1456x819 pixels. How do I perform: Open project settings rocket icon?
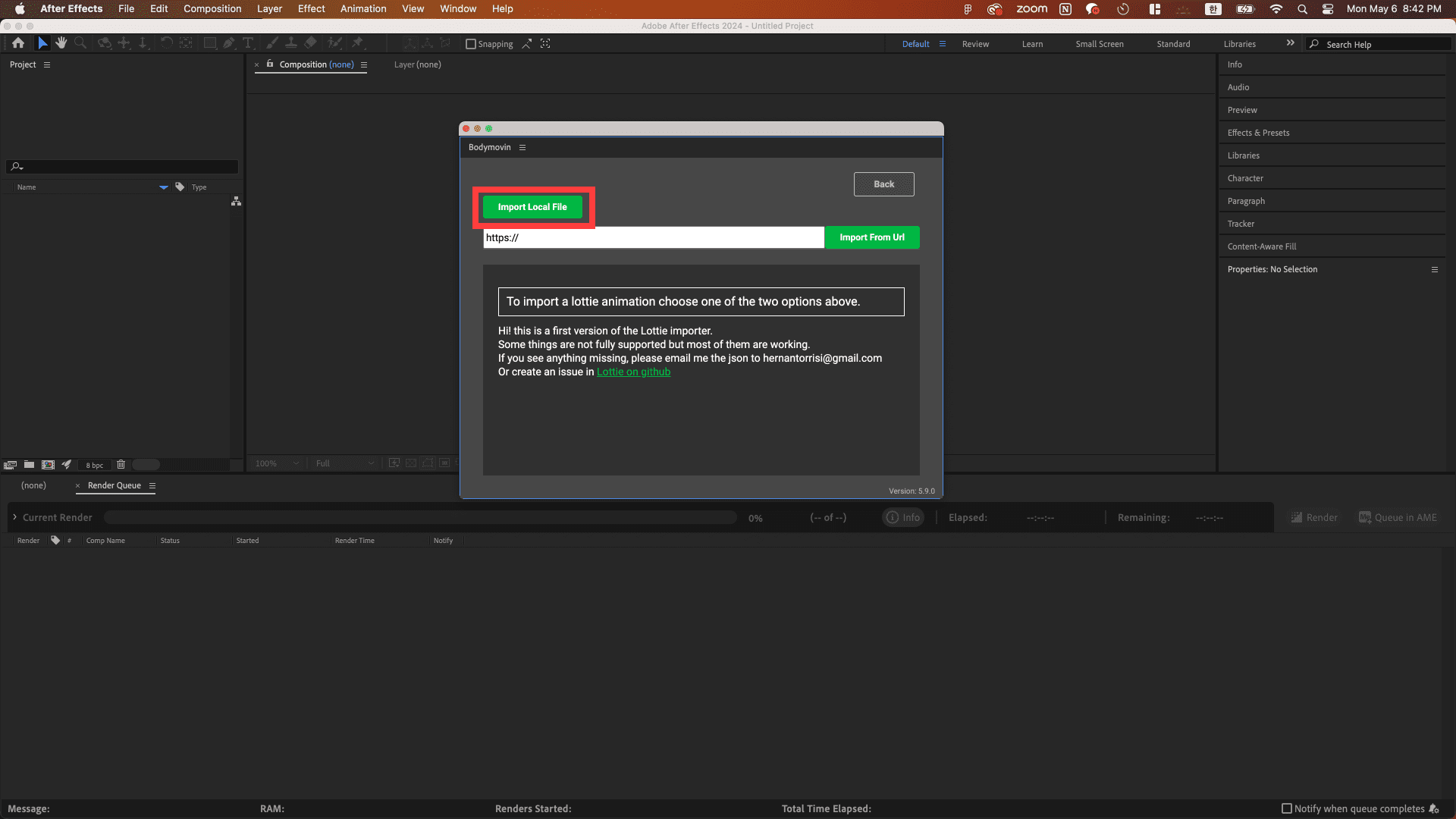(x=67, y=464)
